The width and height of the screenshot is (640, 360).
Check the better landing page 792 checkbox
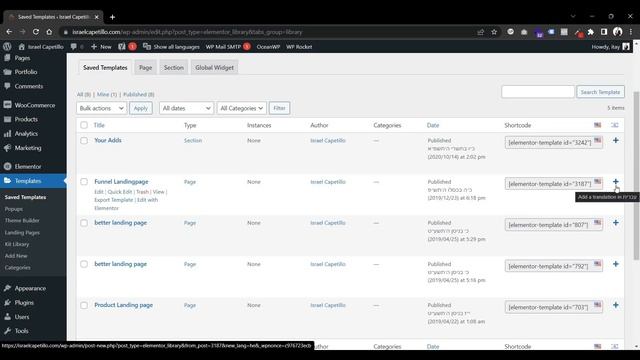click(84, 264)
